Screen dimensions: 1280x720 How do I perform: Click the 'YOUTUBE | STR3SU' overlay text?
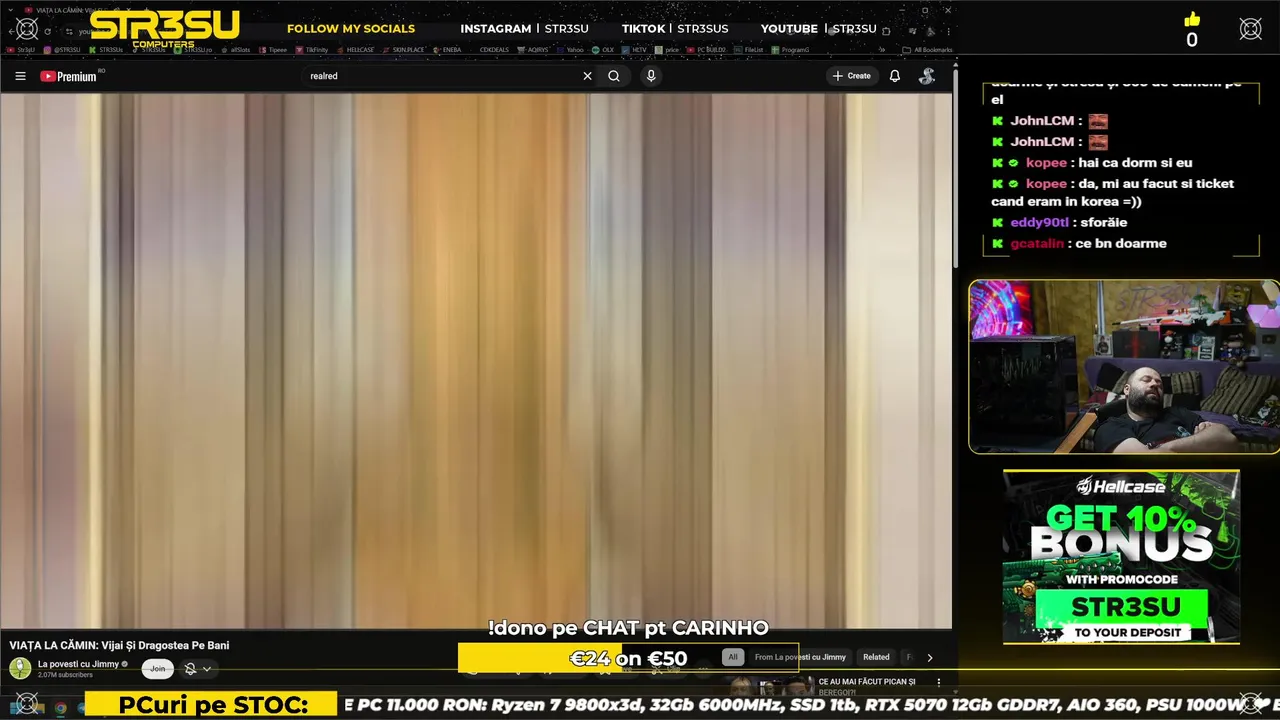click(818, 28)
